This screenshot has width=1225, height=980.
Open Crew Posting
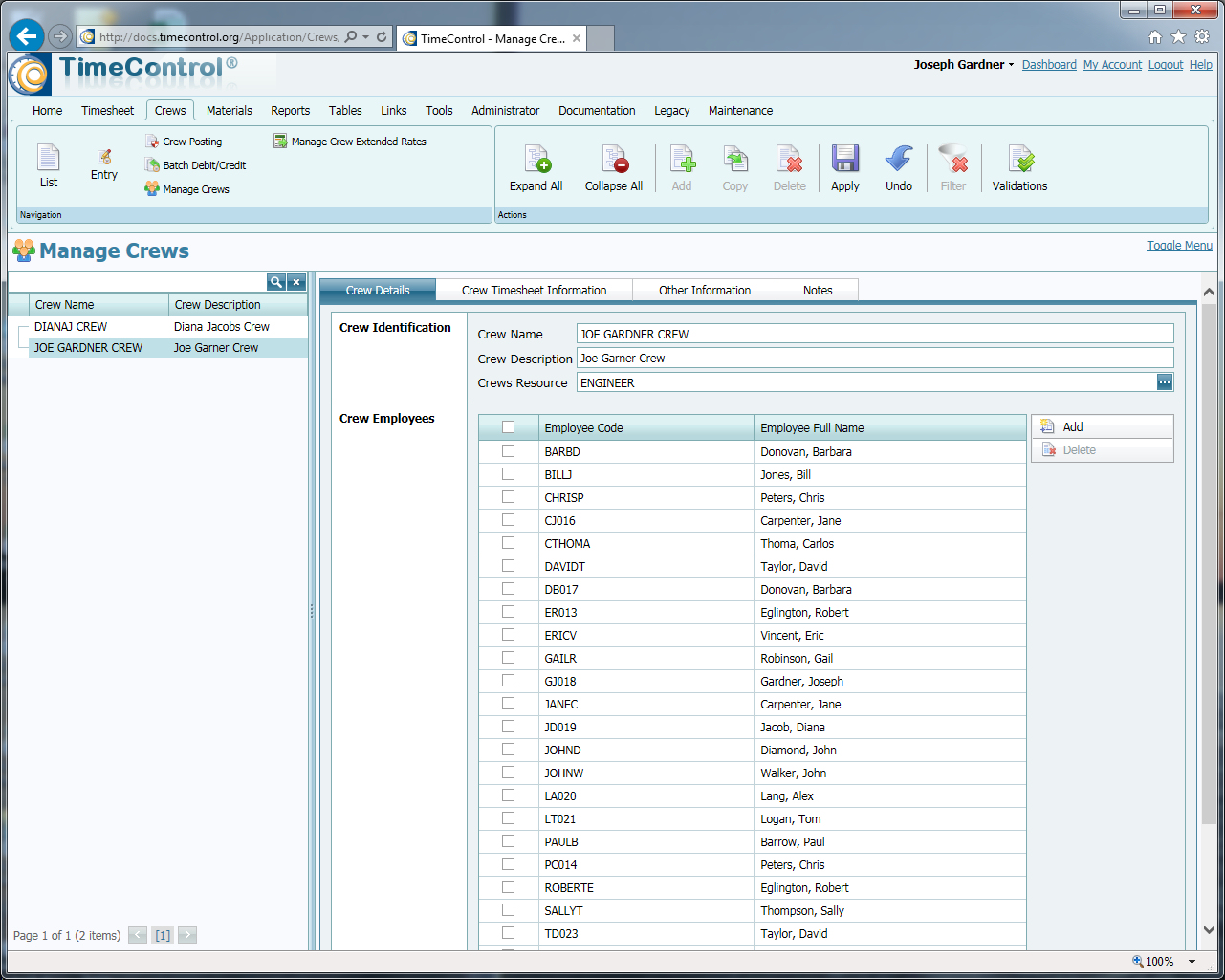[x=184, y=142]
